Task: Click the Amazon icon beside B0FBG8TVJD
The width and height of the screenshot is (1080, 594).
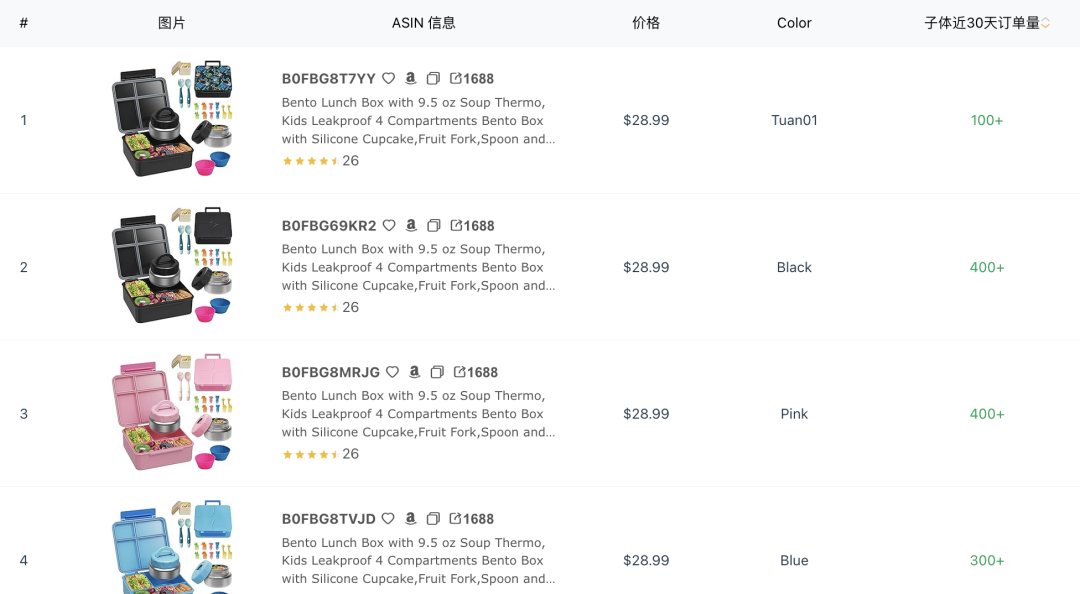Action: pos(411,518)
